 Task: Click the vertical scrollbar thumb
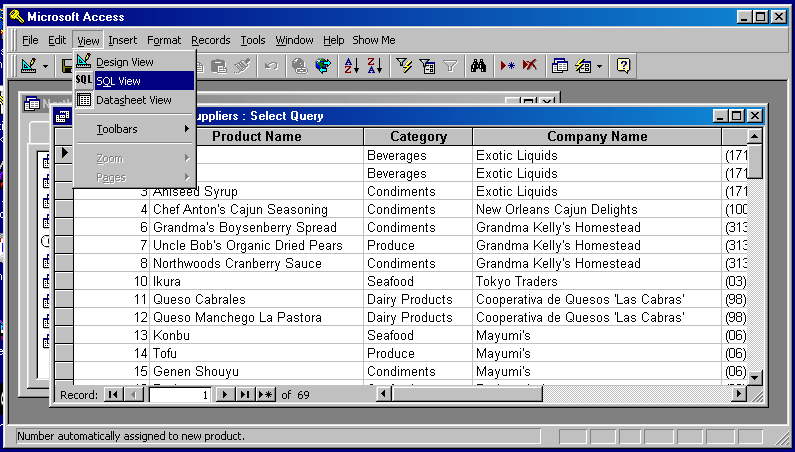754,161
